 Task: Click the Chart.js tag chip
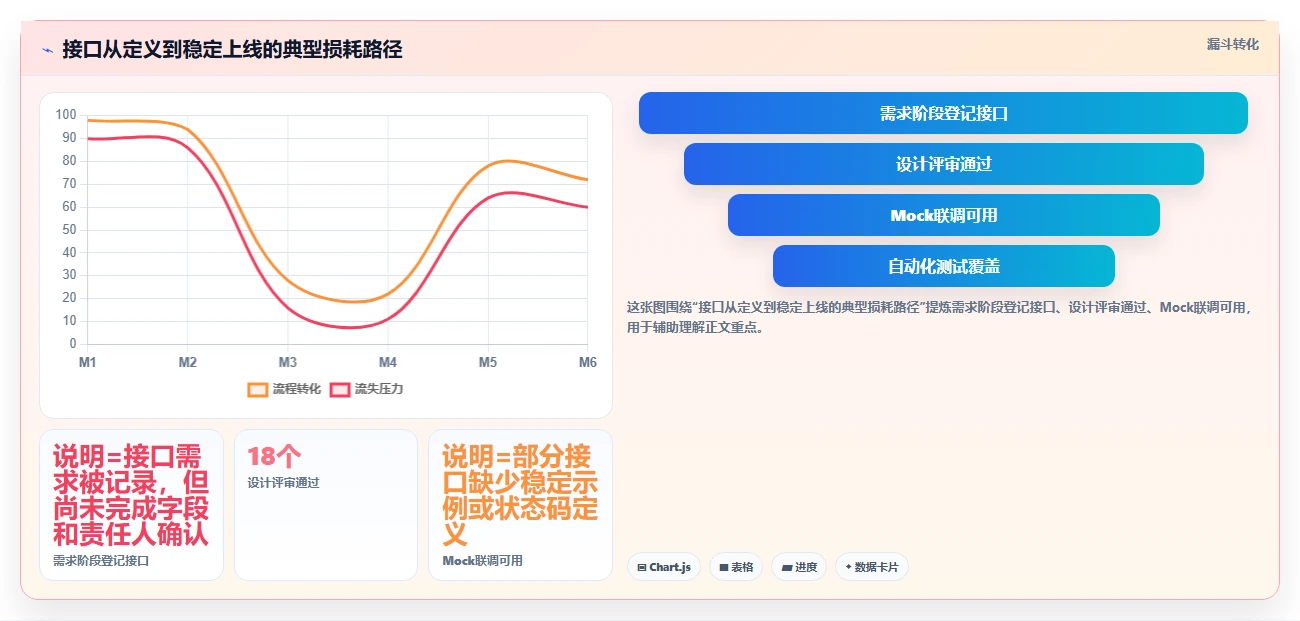(x=664, y=567)
